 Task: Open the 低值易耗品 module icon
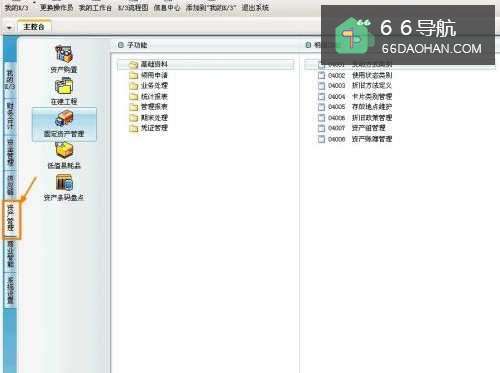tap(64, 155)
